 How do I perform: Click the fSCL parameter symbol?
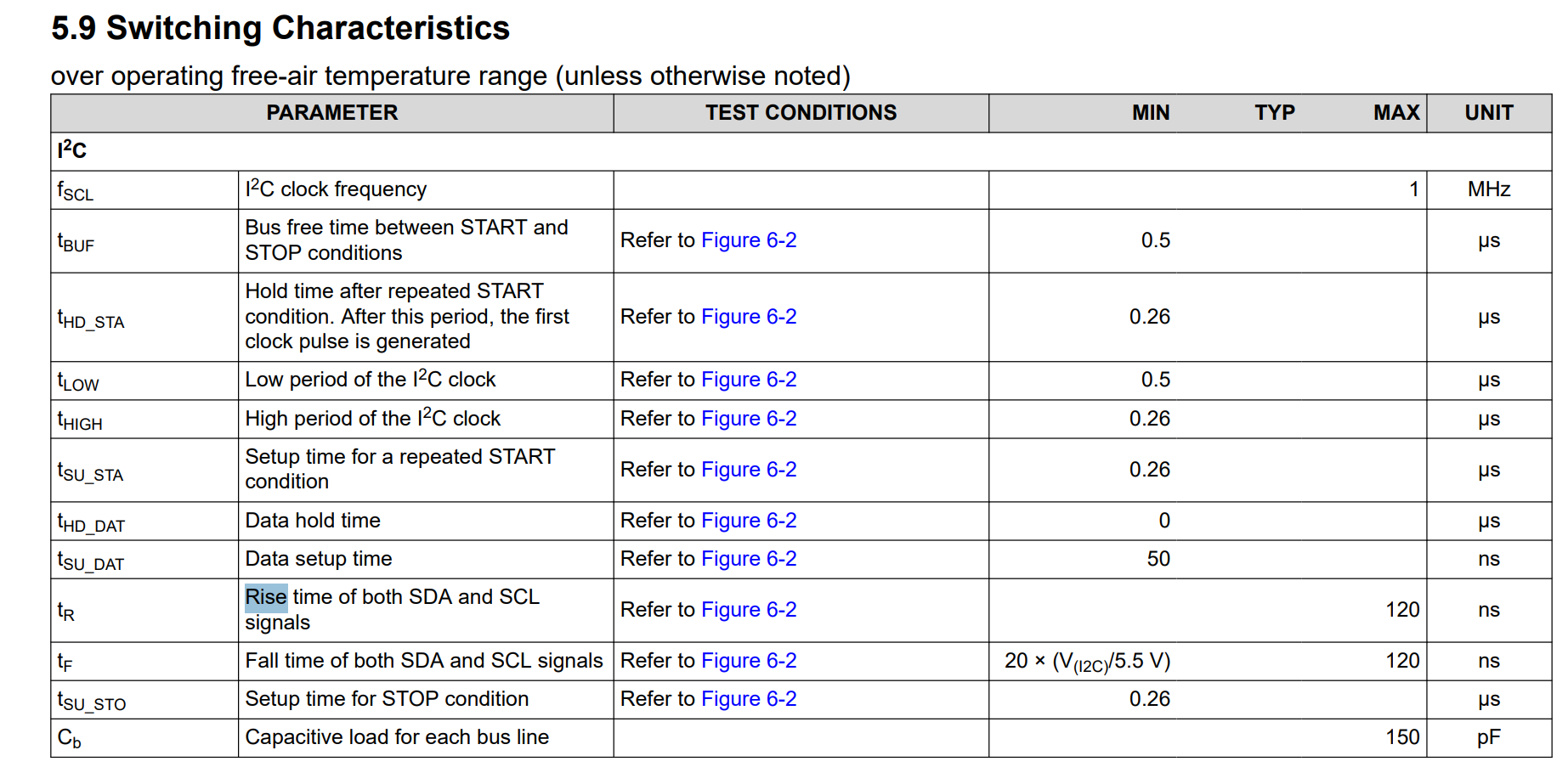(76, 190)
